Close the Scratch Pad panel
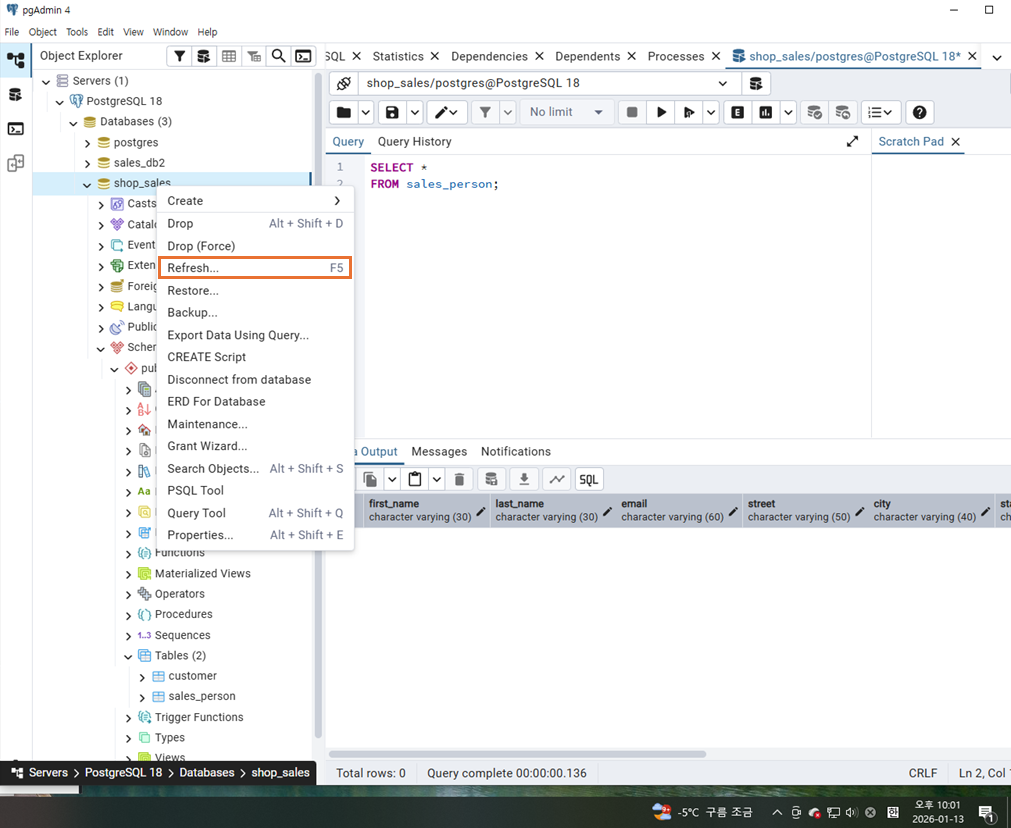 coord(955,141)
